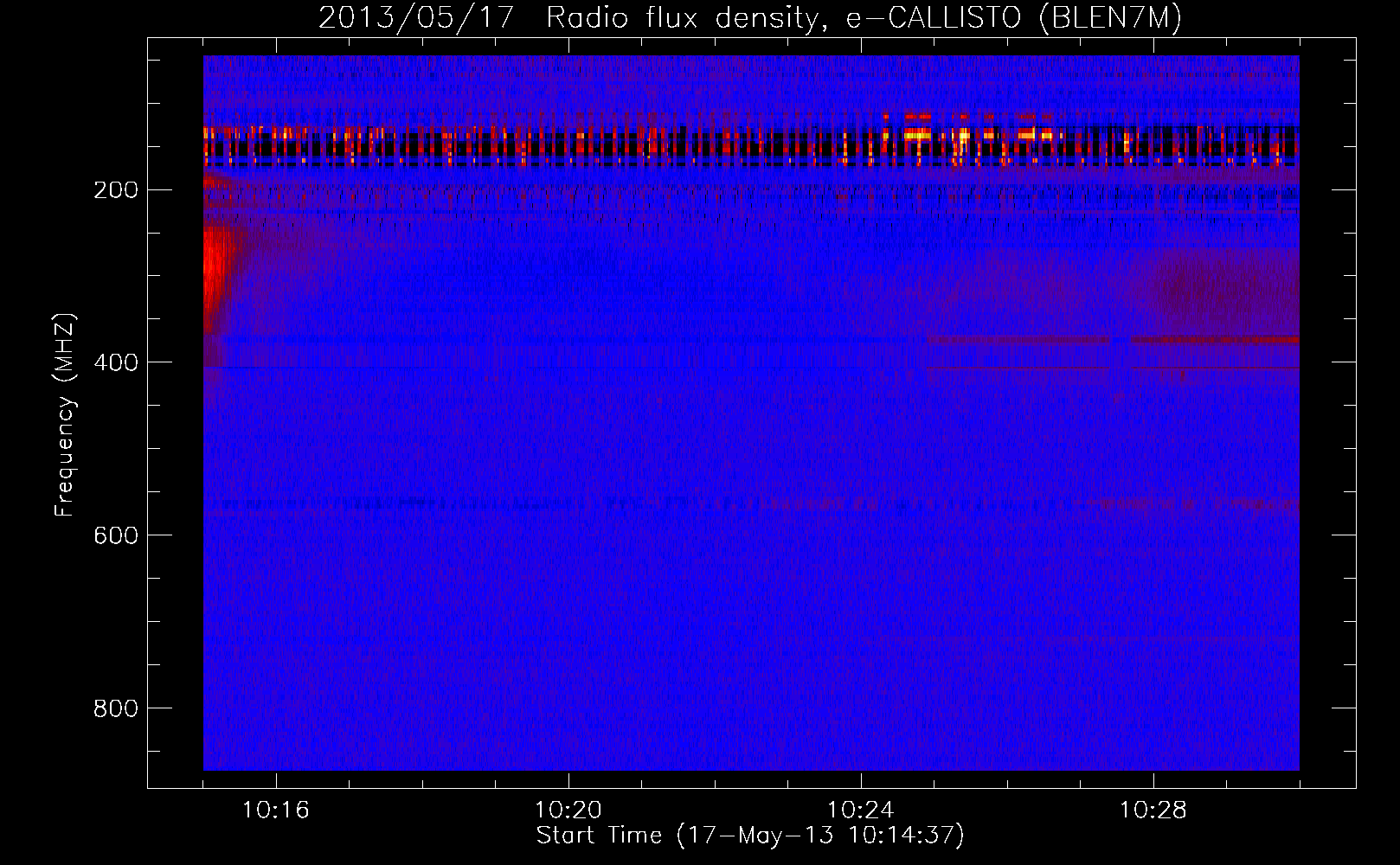This screenshot has width=1400, height=865.
Task: Click the '10:16' time tick label
Action: point(276,810)
